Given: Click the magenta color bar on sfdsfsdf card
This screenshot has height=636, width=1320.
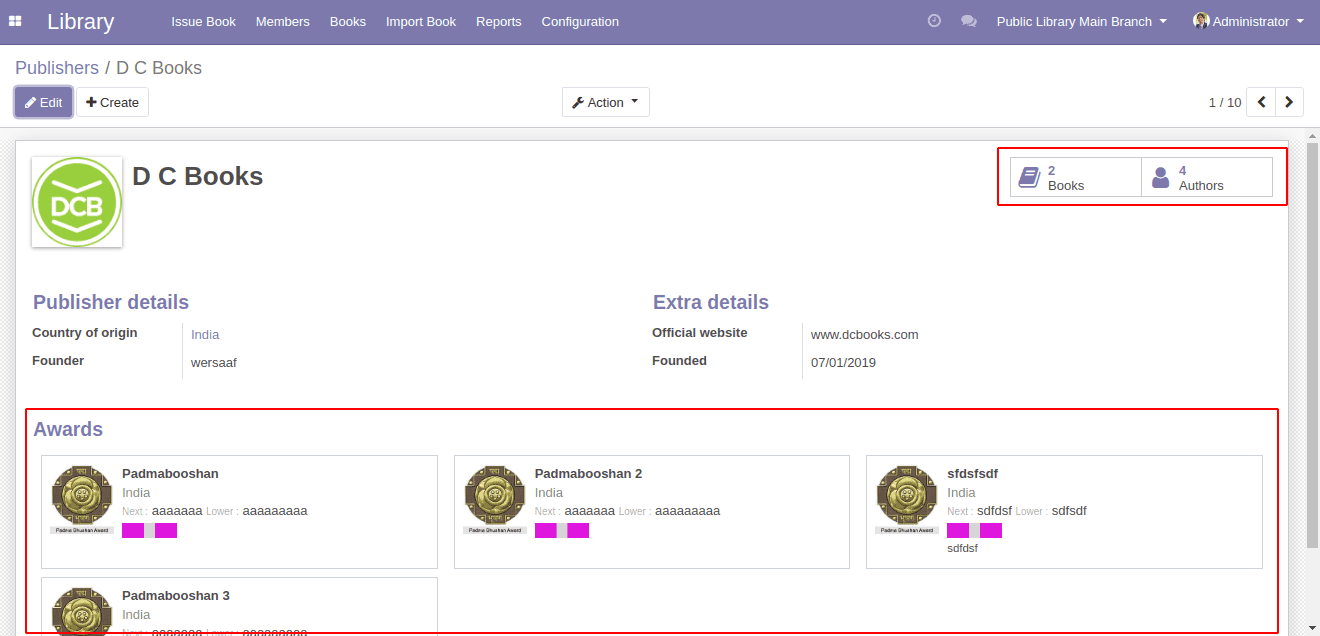Looking at the screenshot, I should (x=974, y=530).
